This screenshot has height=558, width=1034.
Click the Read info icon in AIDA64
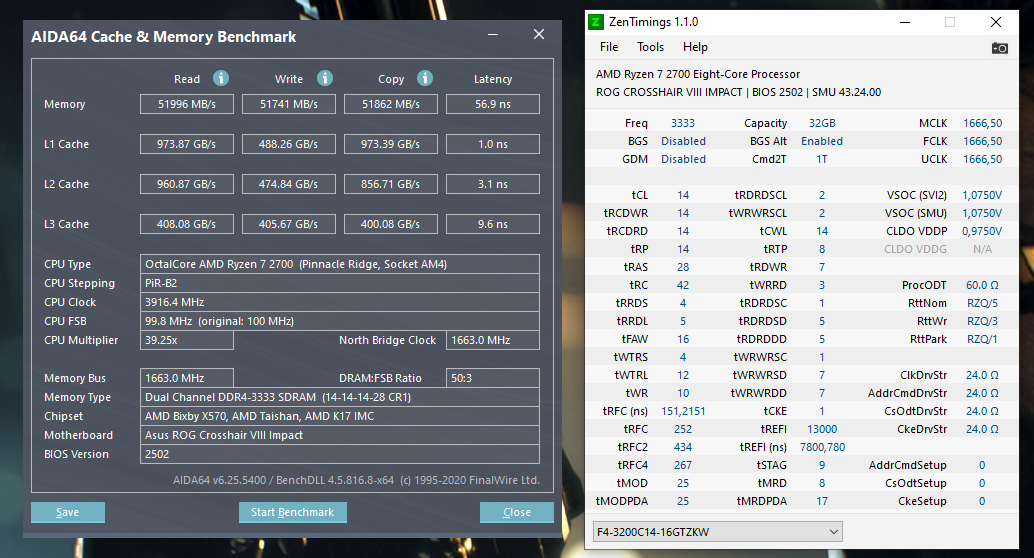221,78
